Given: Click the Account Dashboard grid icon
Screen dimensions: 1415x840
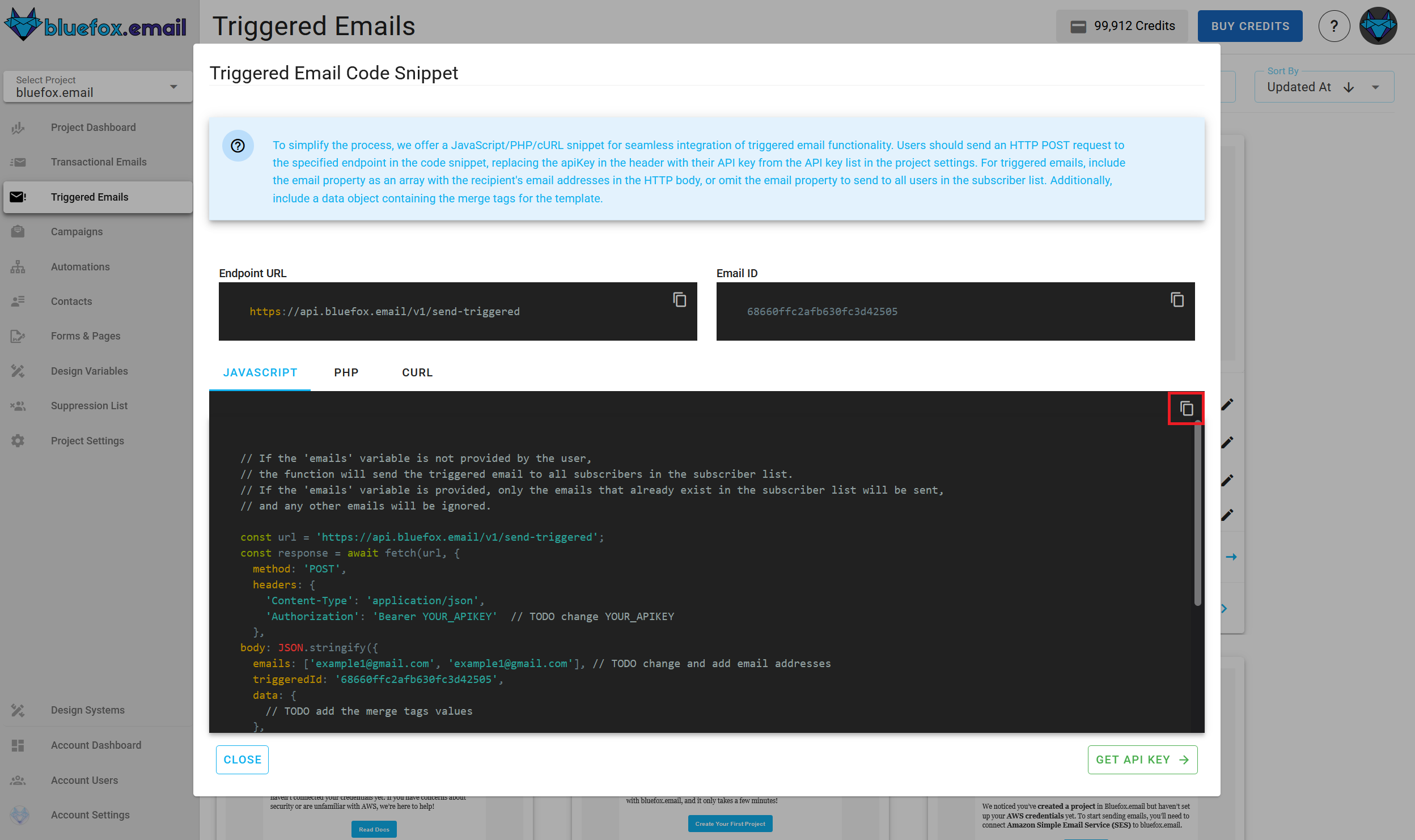Looking at the screenshot, I should click(18, 745).
